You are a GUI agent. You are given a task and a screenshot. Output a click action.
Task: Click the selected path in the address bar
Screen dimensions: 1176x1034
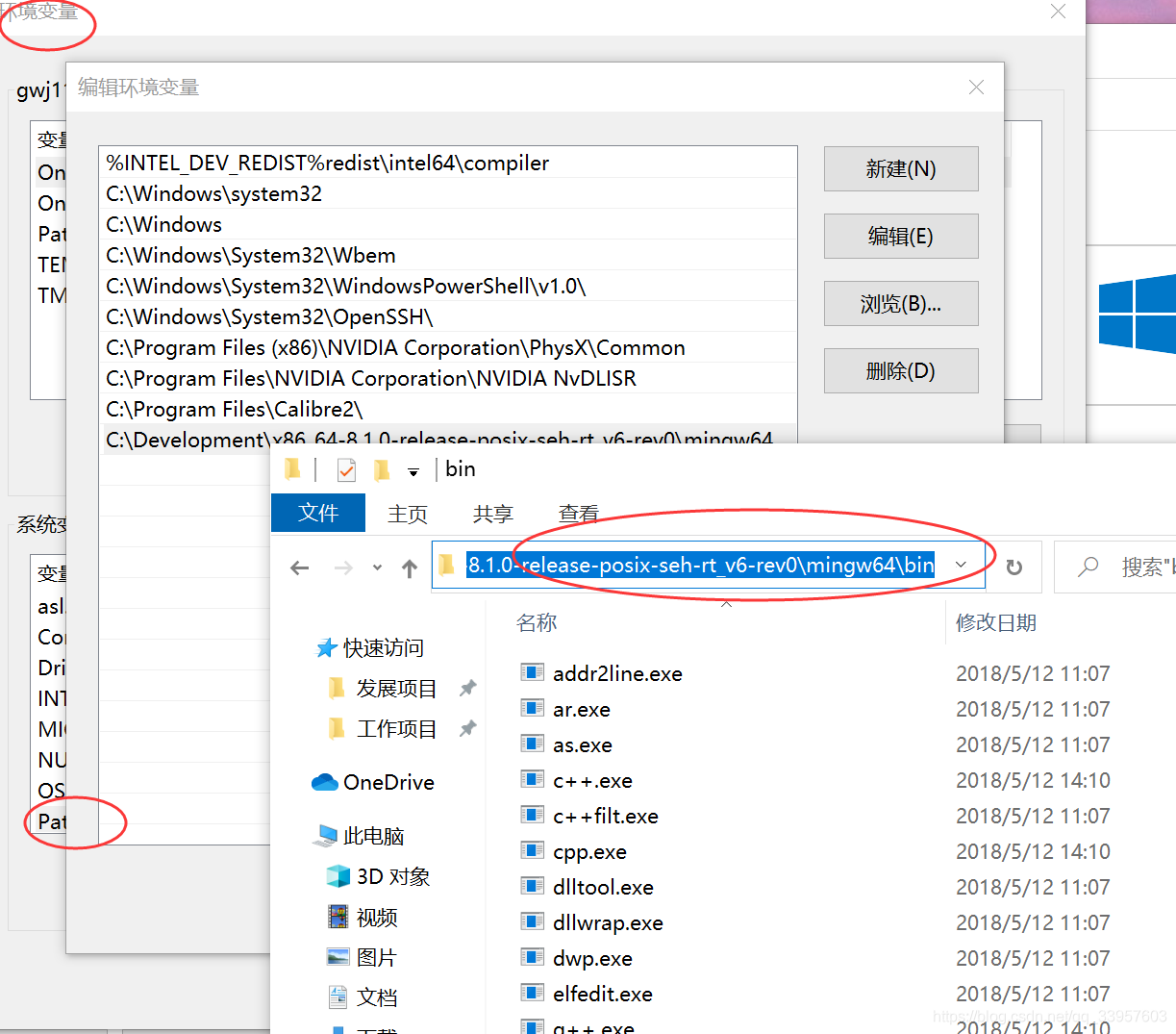700,565
